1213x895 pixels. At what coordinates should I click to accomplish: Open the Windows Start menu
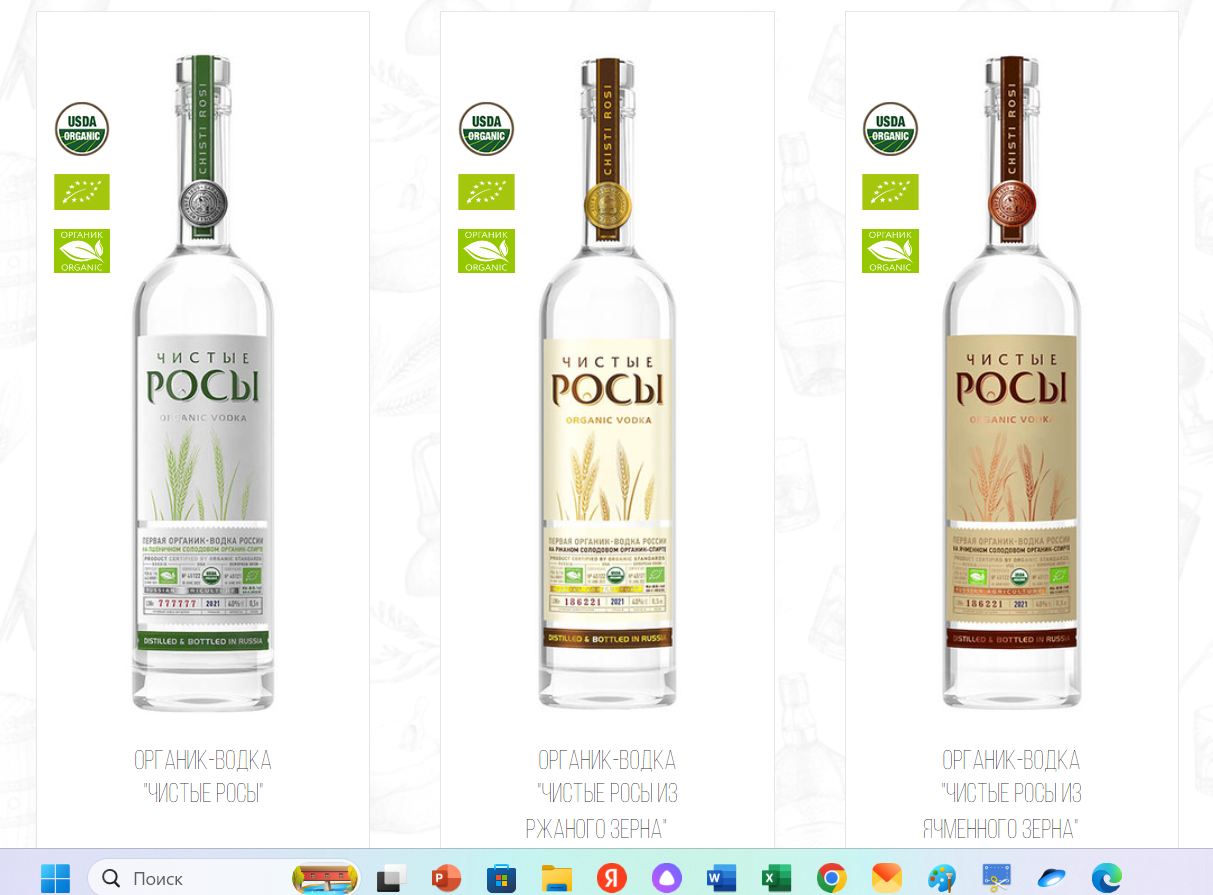pos(55,878)
